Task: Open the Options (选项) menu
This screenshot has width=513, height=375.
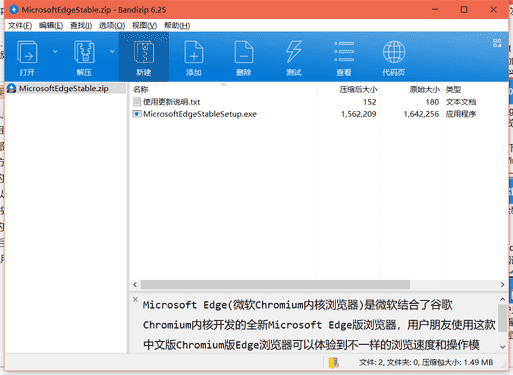Action: [112, 25]
